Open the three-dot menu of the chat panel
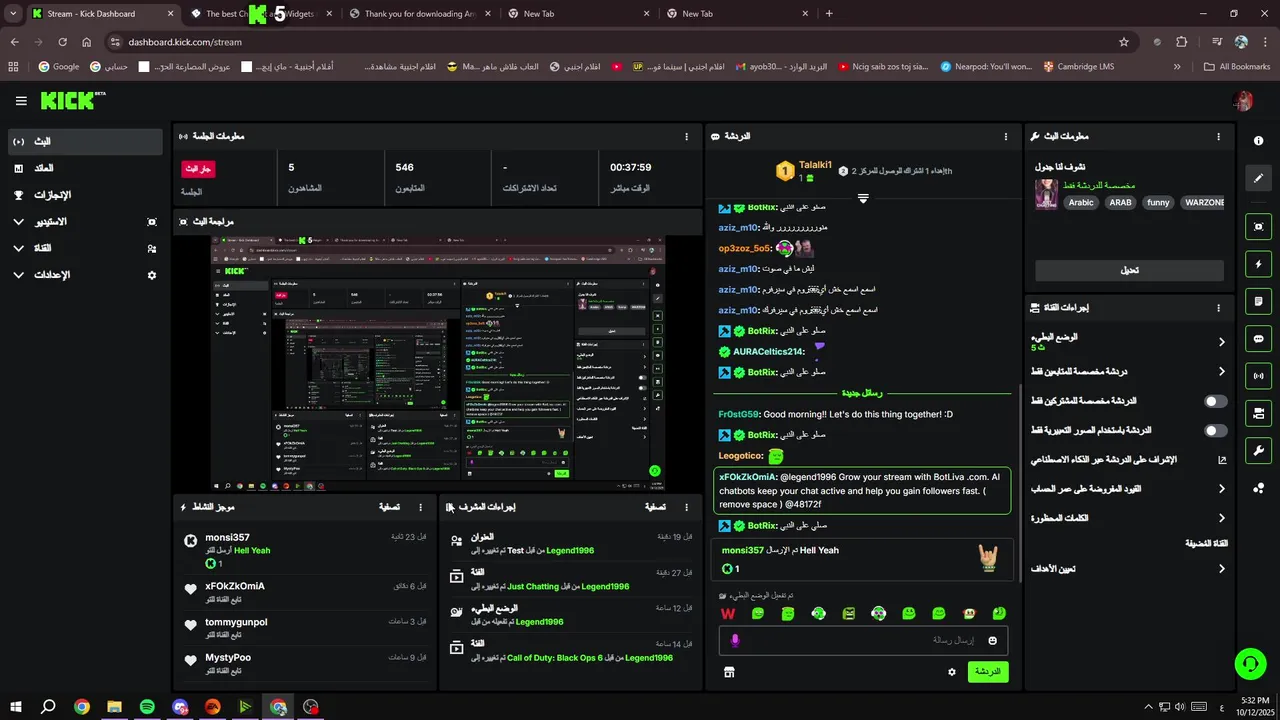Screen dimensions: 1280x720 [x=1006, y=136]
